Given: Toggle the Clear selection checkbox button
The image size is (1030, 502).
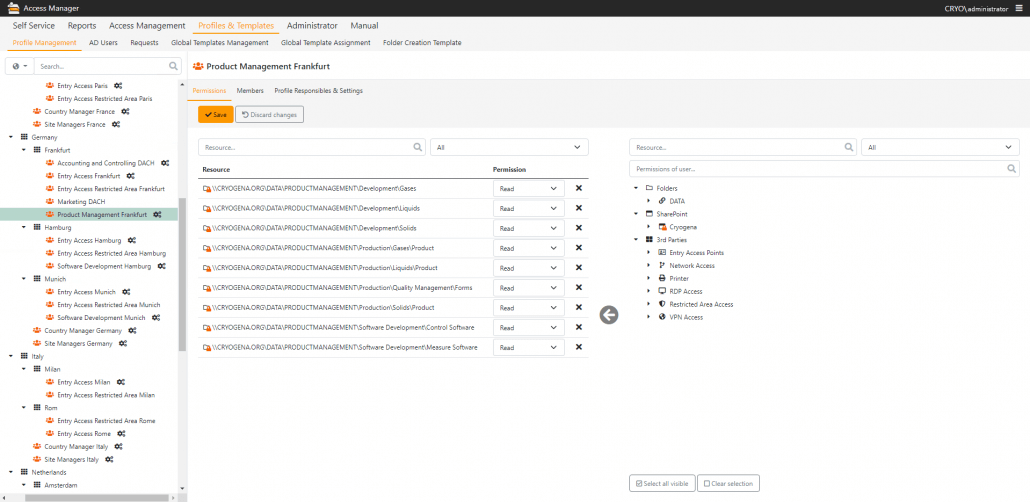Looking at the screenshot, I should point(728,484).
